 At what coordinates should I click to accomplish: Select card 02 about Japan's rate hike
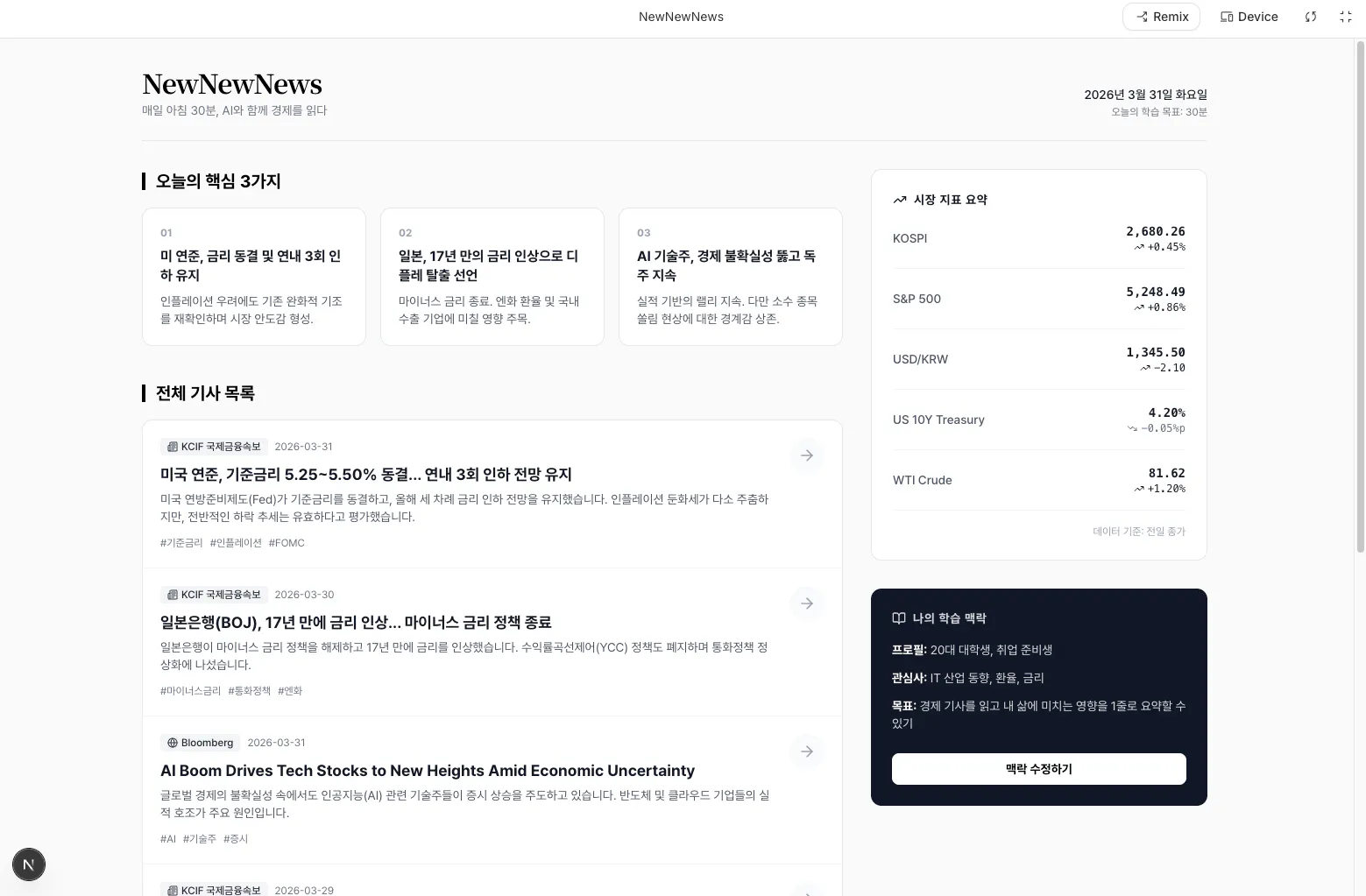[x=492, y=276]
